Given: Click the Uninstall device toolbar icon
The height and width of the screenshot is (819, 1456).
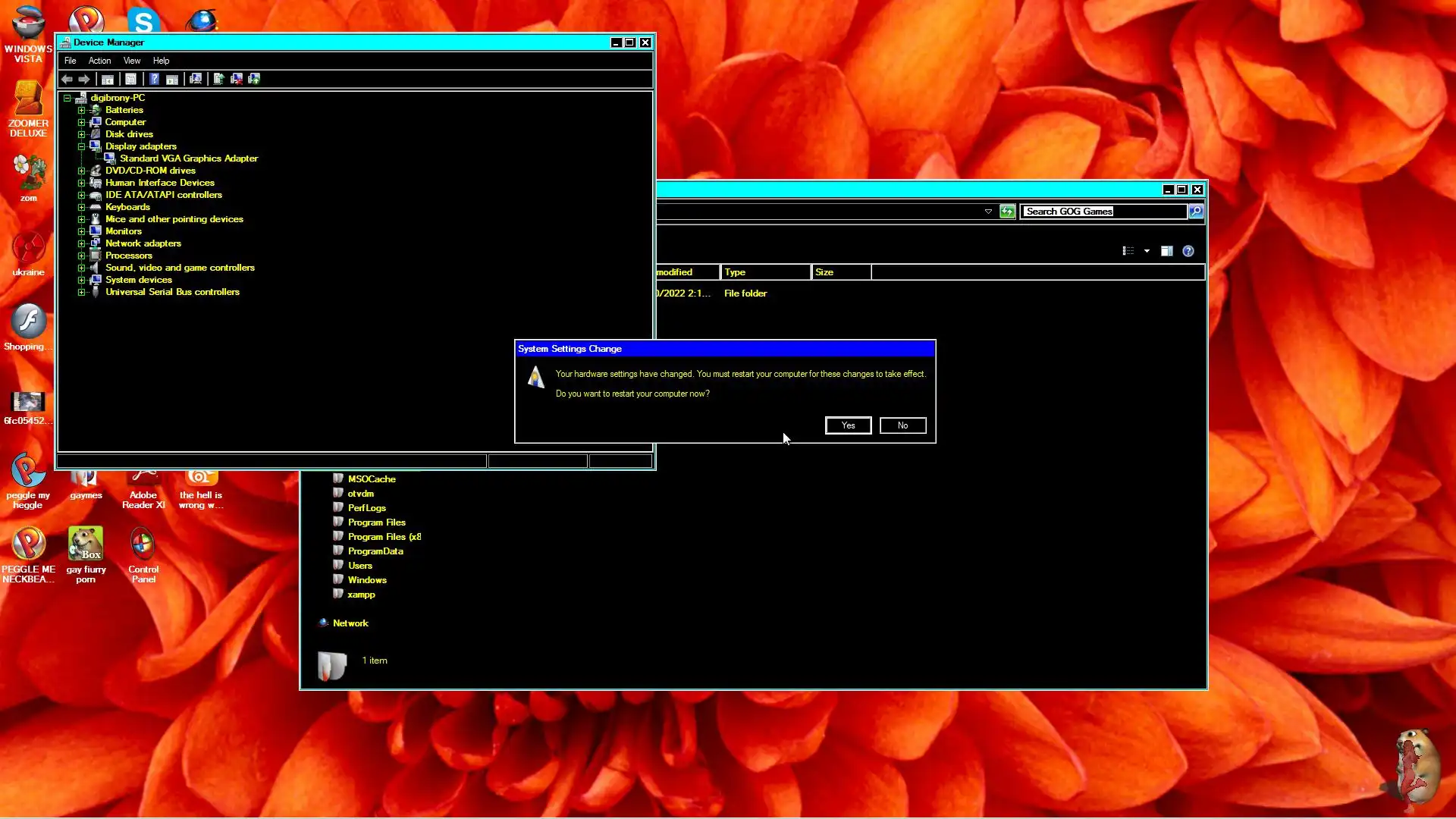Looking at the screenshot, I should 237,79.
